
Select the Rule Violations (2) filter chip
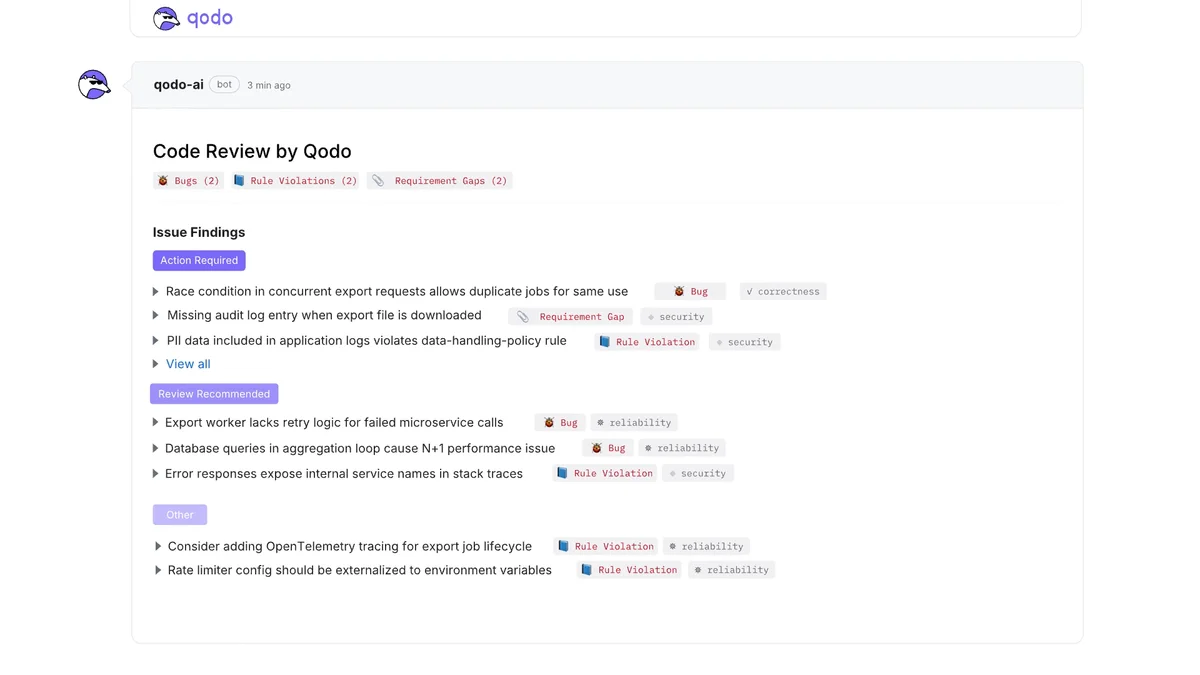296,180
